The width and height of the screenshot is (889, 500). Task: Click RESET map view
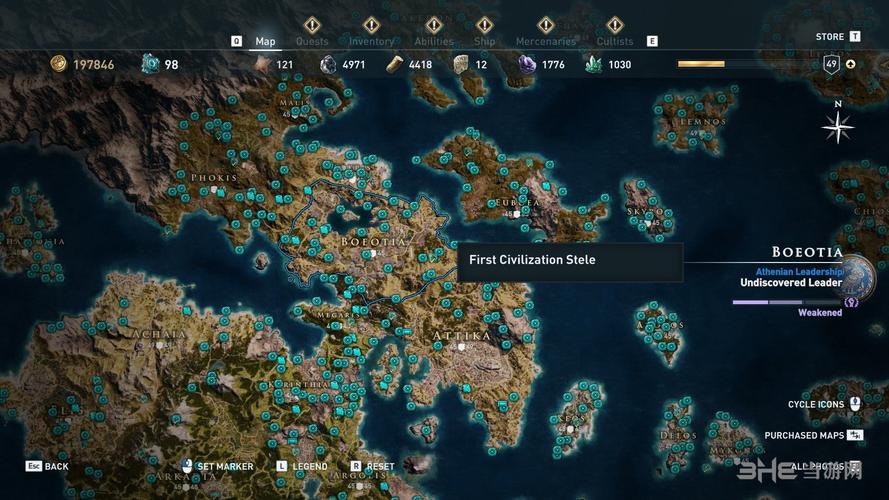372,466
